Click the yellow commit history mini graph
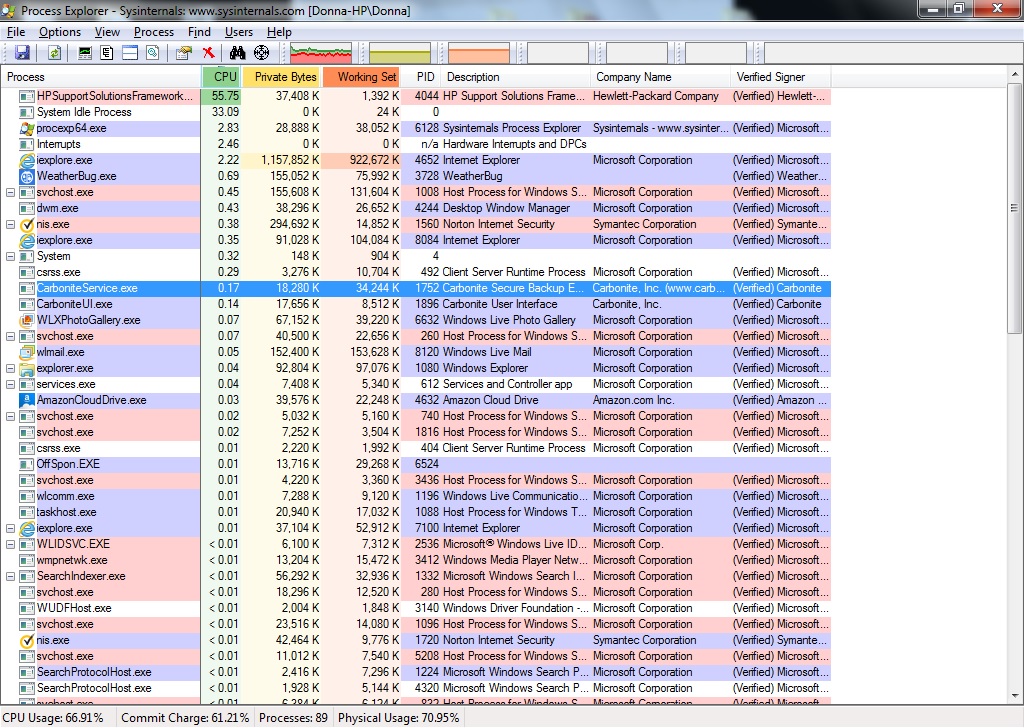 [400, 53]
